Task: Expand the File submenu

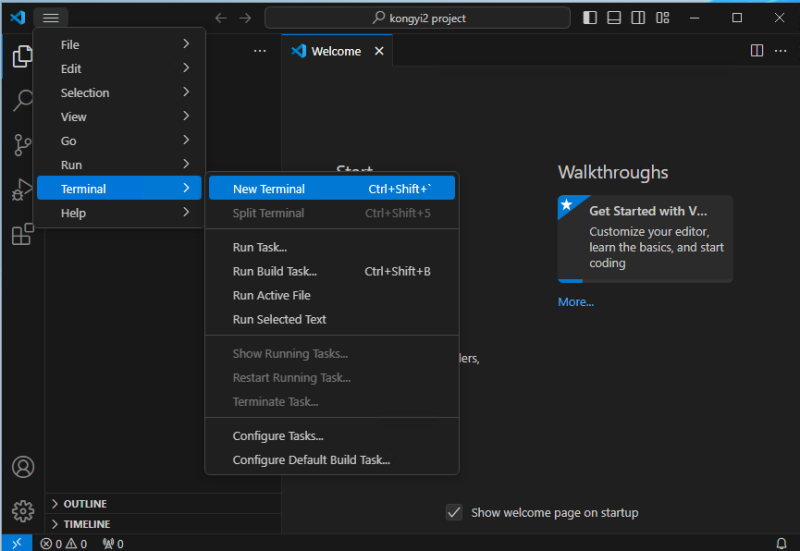Action: click(x=119, y=44)
